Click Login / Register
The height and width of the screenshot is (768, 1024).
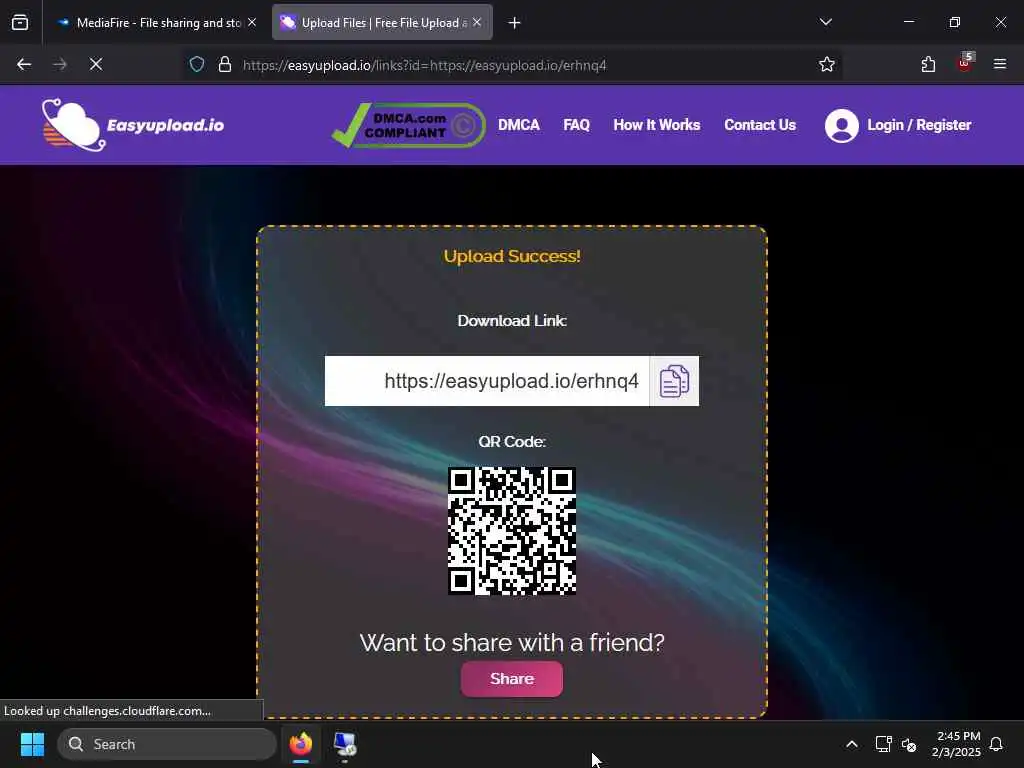919,125
